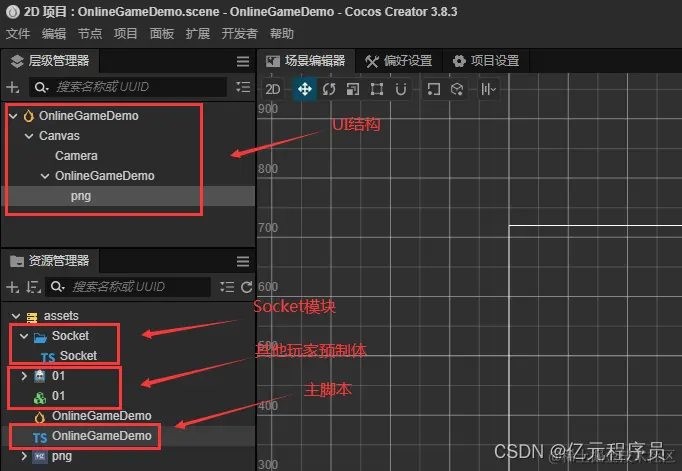The image size is (682, 471).
Task: Select the rotate transform tool
Action: point(329,89)
